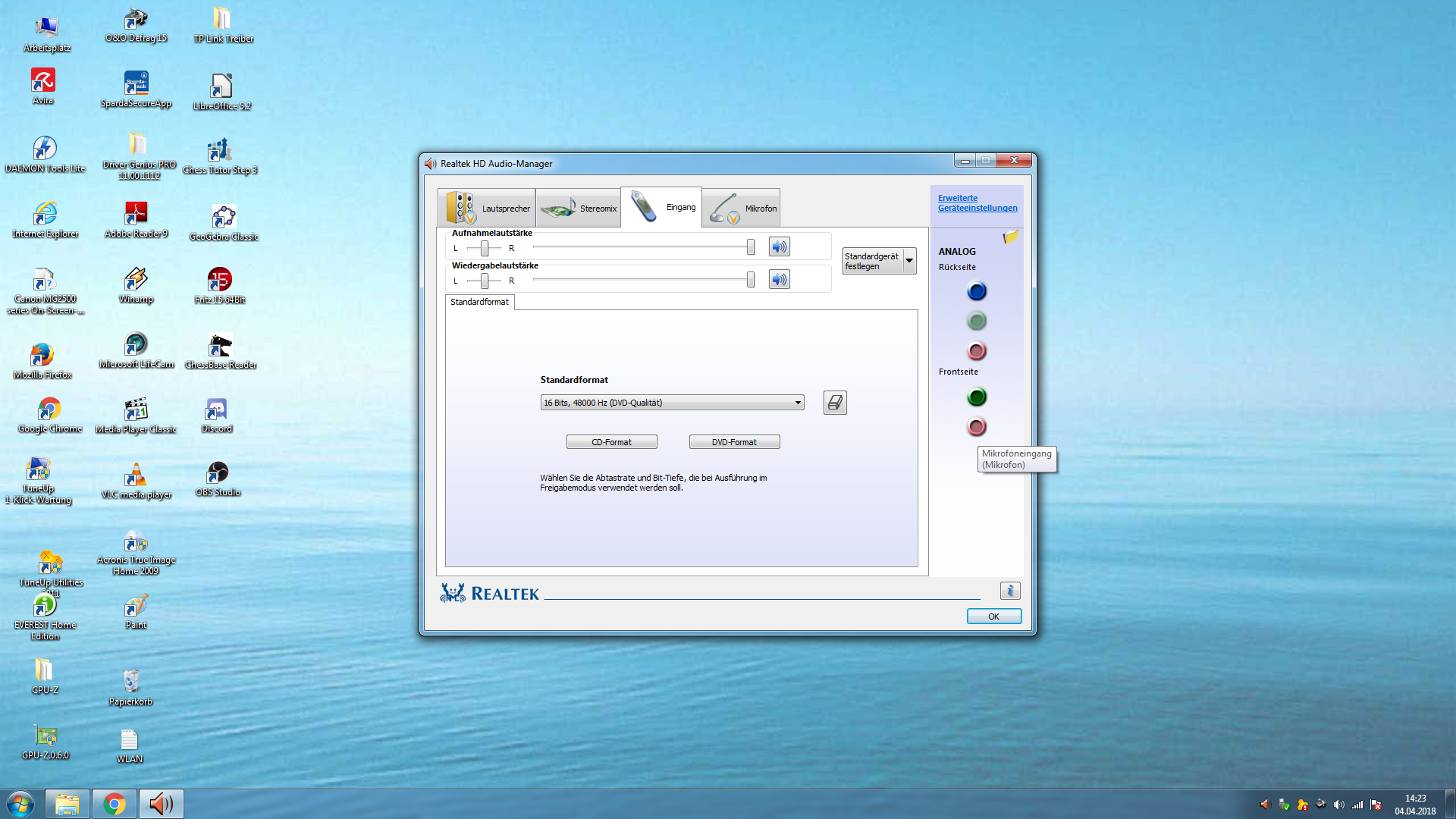Screen dimensions: 1456x819
Task: Click the recording volume slider handle
Action: click(750, 247)
